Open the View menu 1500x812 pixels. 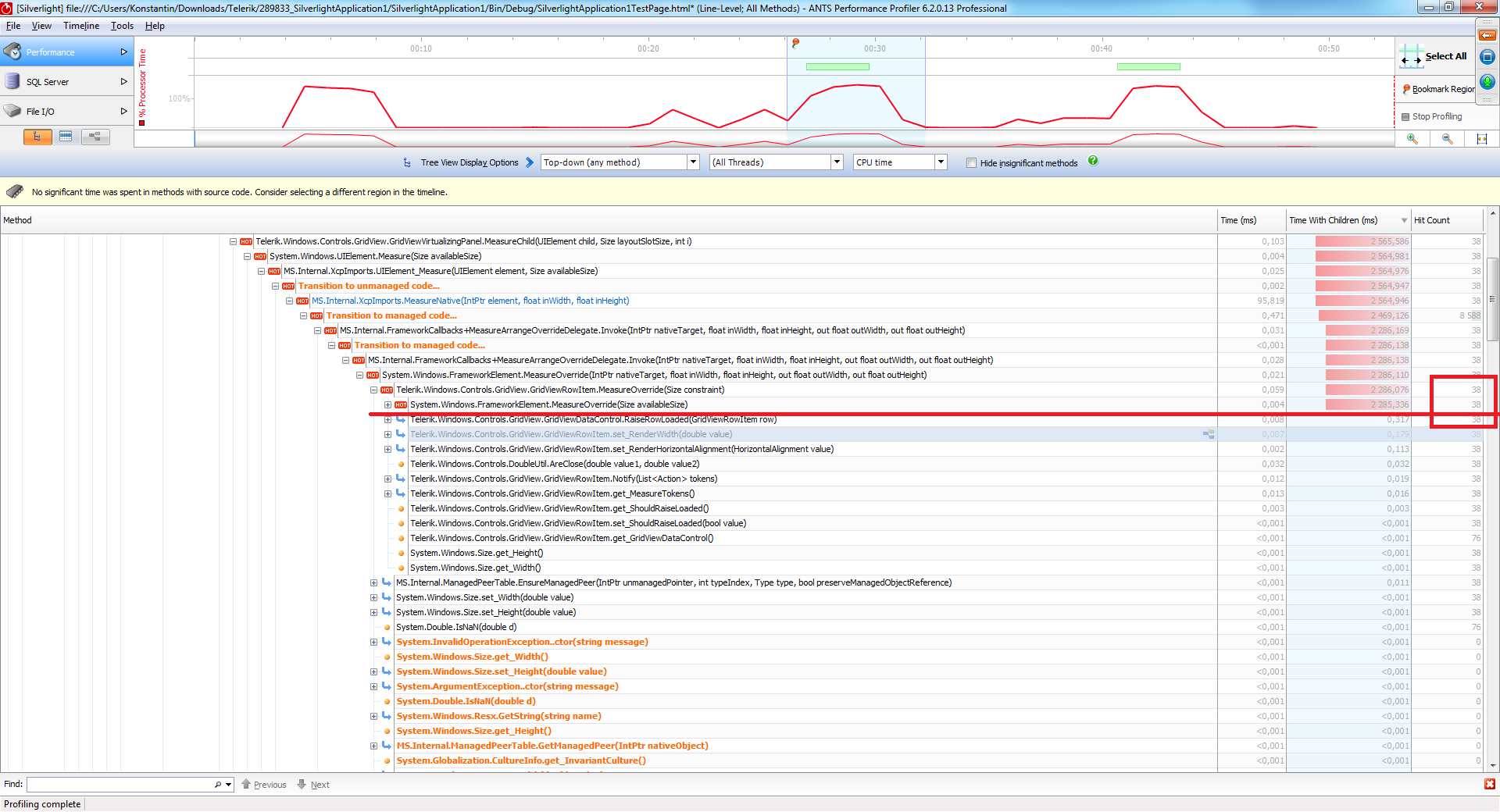coord(41,26)
